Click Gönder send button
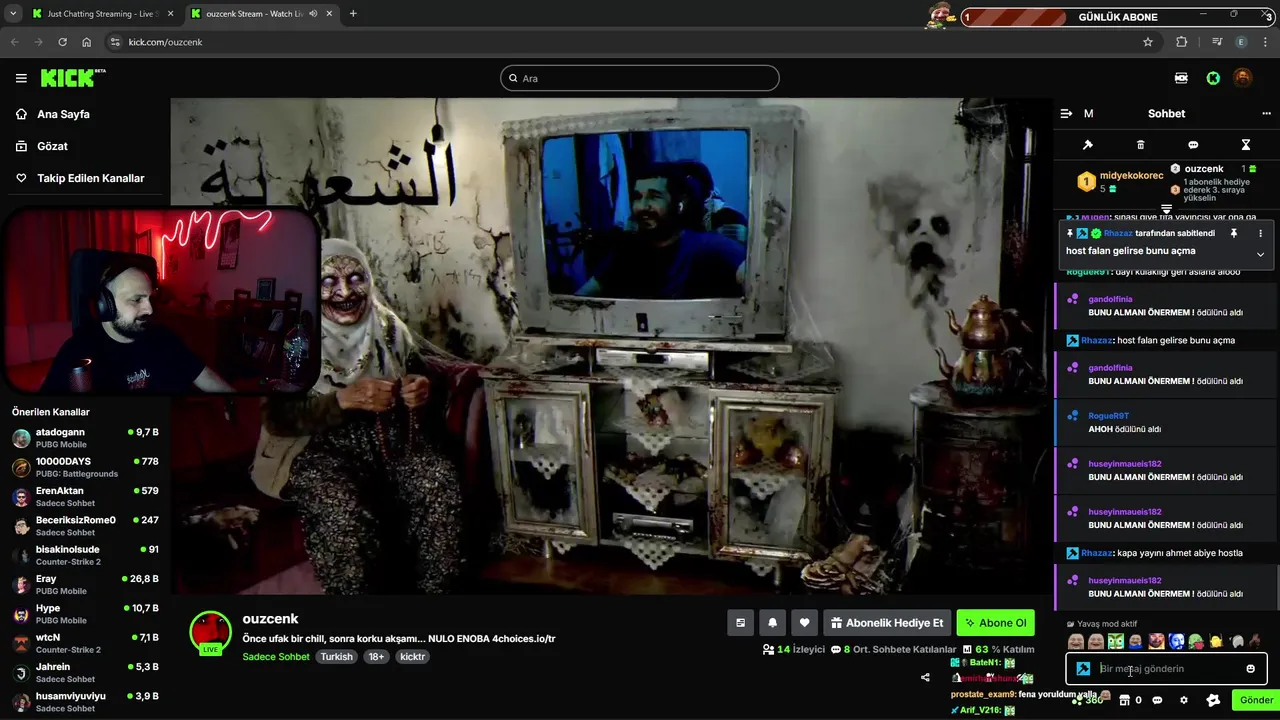This screenshot has width=1280, height=720. (x=1256, y=700)
